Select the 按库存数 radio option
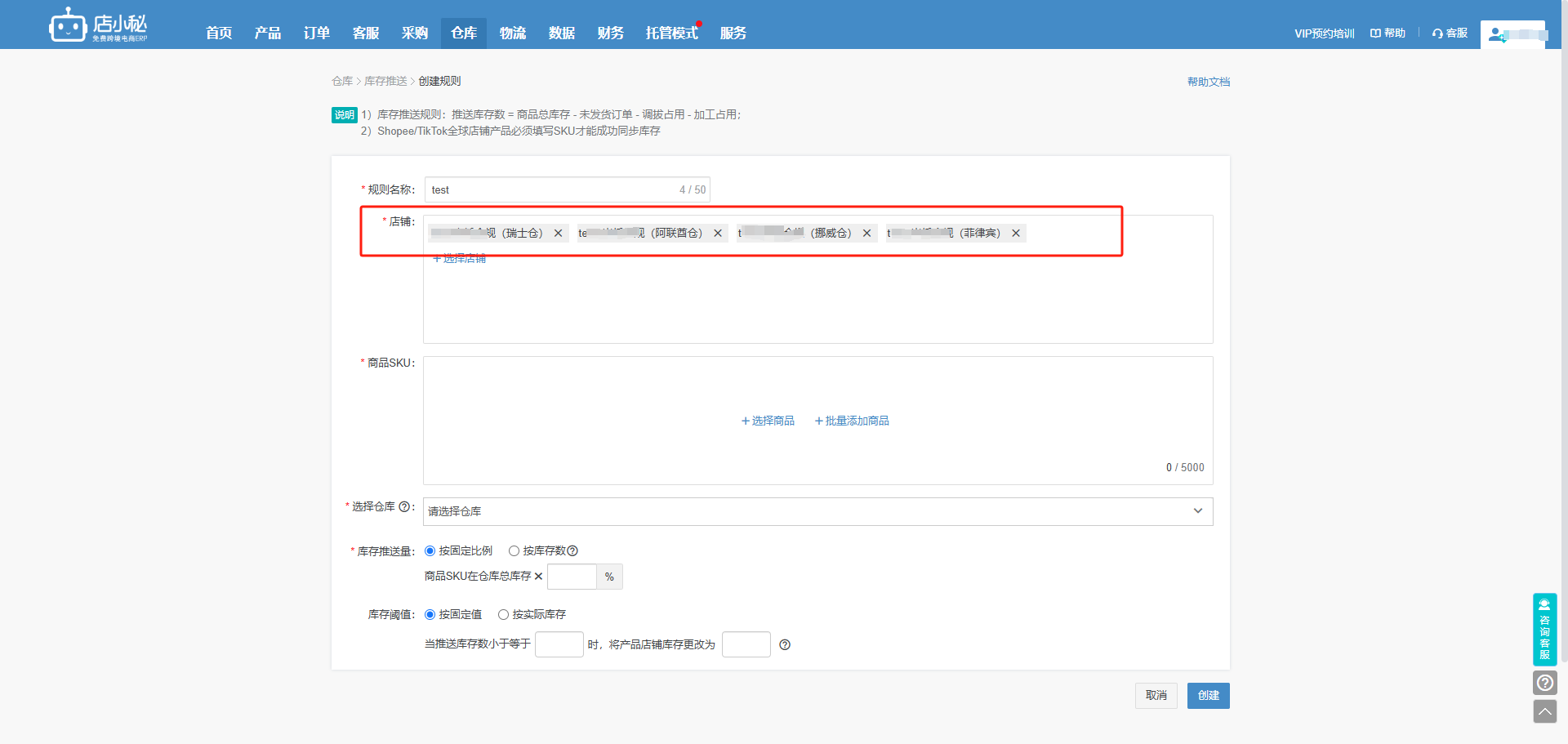1568x744 pixels. 514,551
